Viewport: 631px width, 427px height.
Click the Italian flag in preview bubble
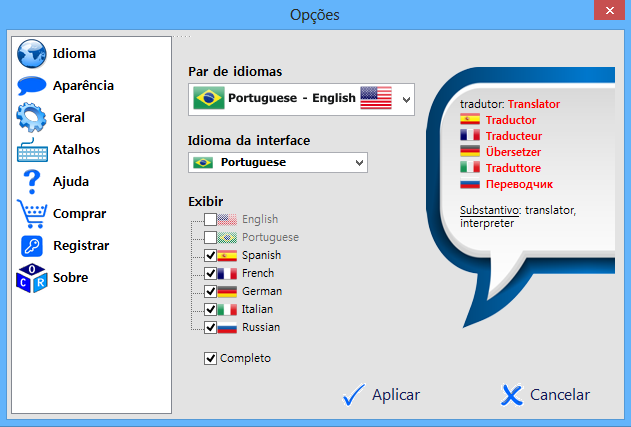470,167
